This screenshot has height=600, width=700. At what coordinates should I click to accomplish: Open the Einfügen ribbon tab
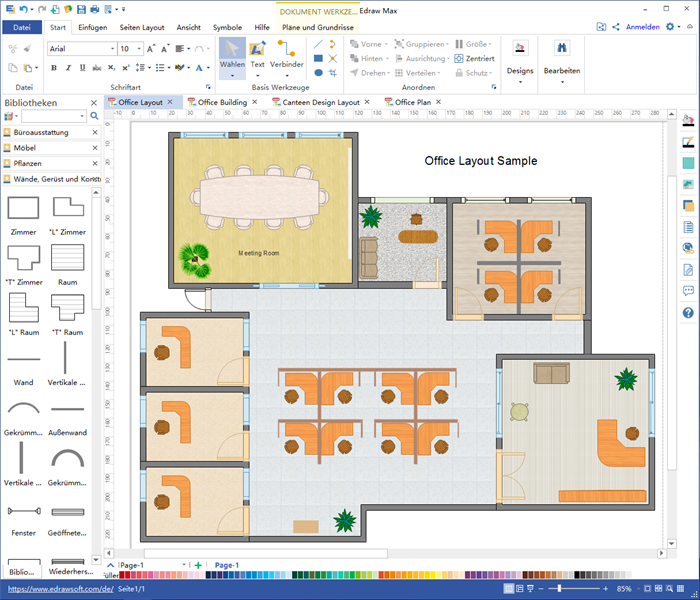[x=92, y=28]
